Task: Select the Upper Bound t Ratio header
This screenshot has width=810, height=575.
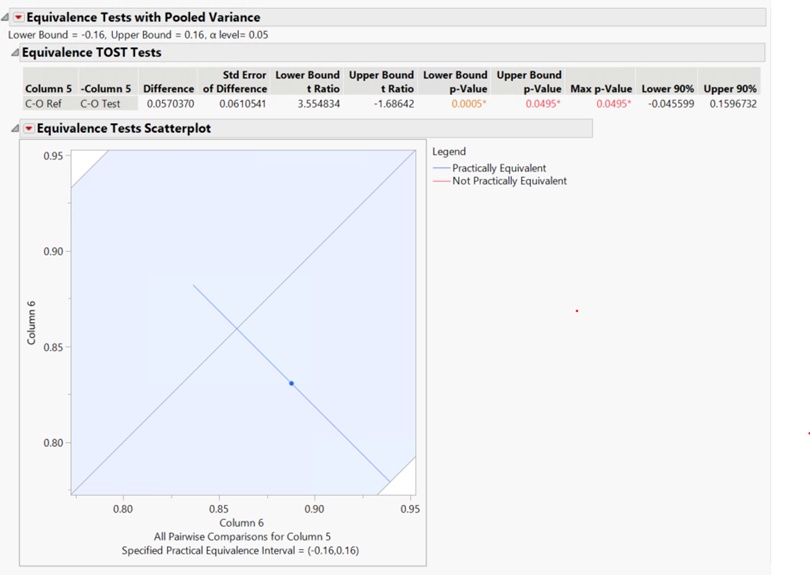Action: pos(381,82)
